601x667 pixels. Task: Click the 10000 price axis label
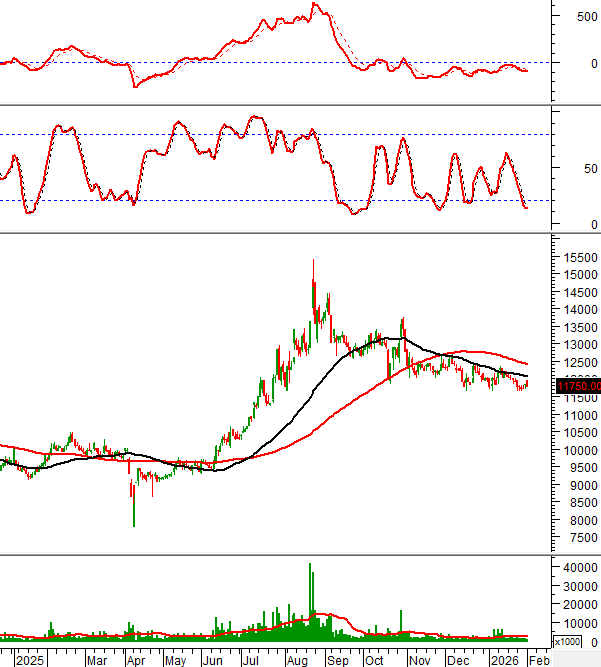click(x=577, y=450)
